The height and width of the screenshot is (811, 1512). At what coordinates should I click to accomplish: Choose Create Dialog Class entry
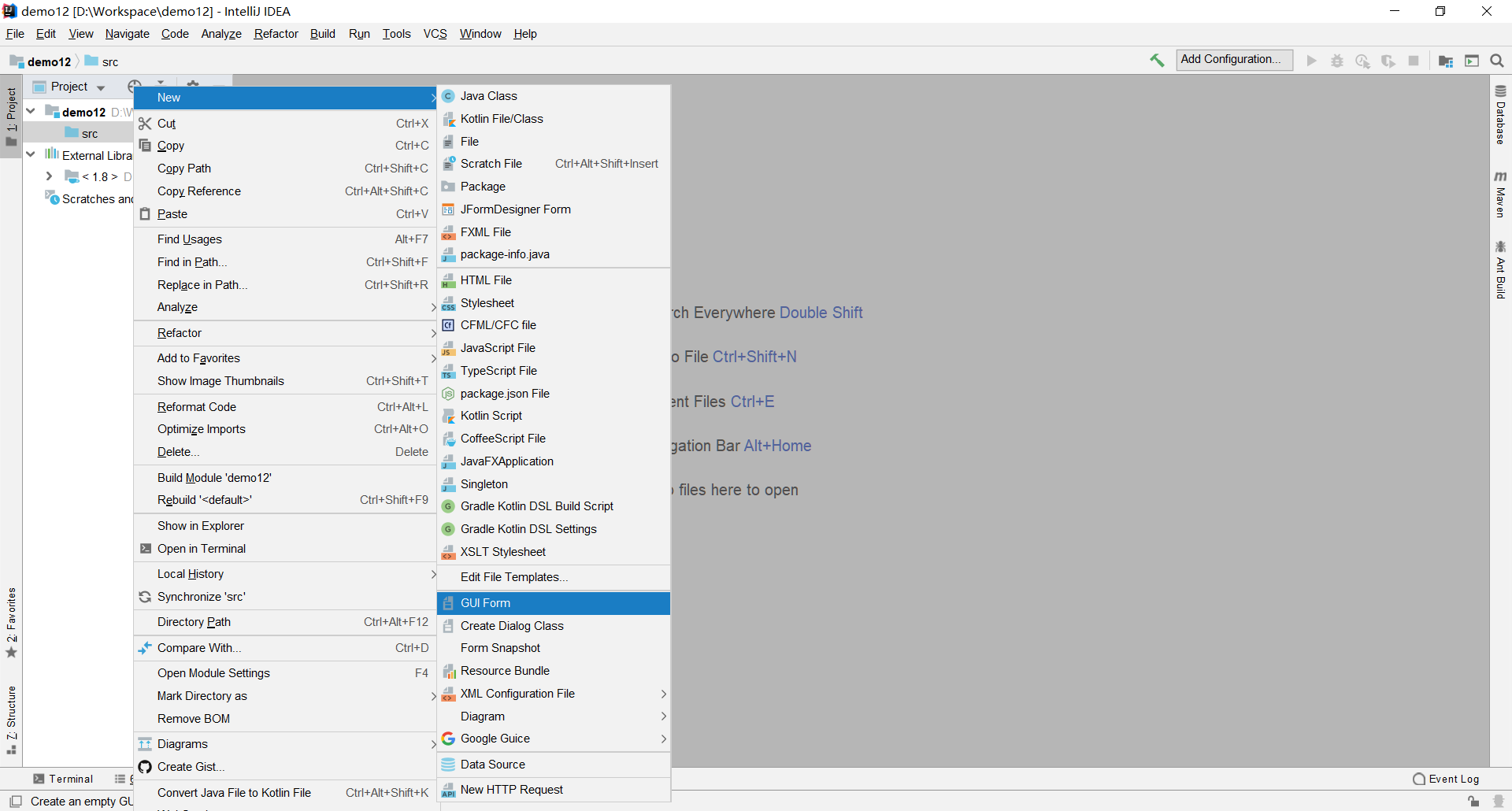[x=554, y=626]
